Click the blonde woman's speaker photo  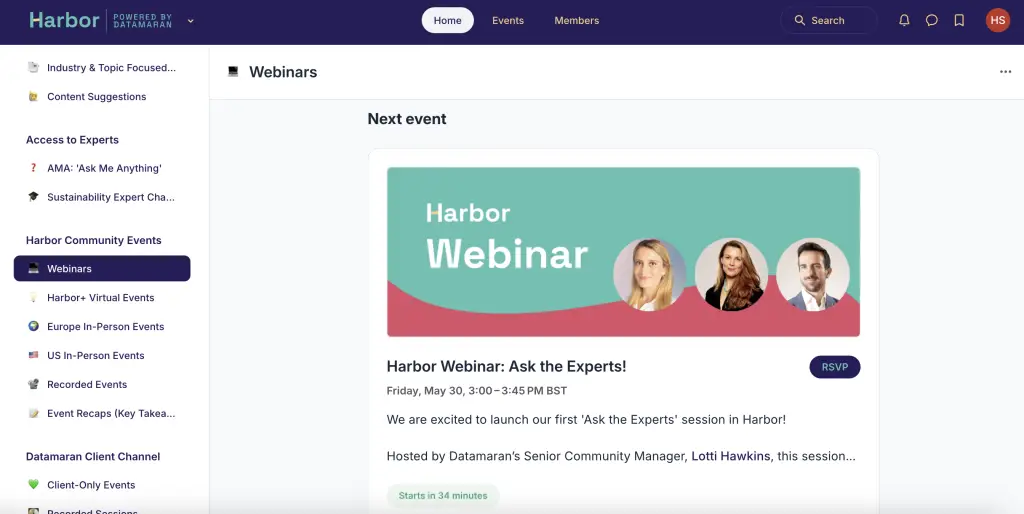coord(649,274)
